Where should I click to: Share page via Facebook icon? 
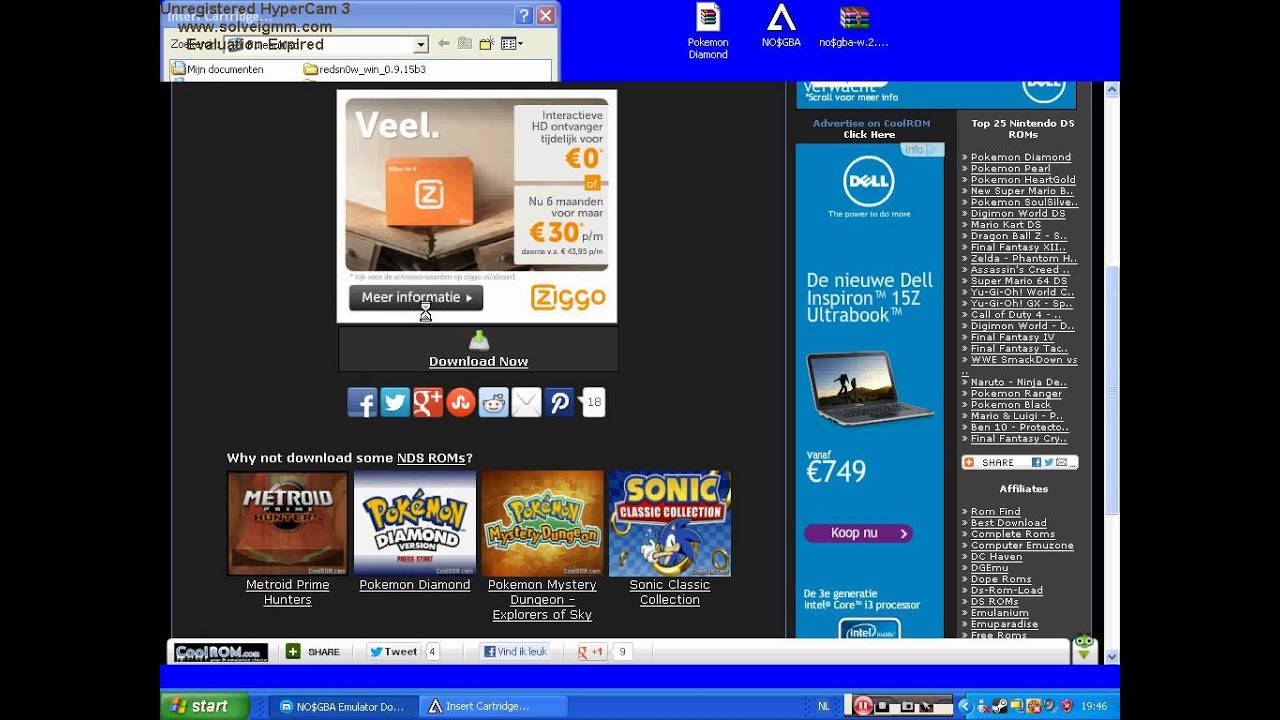(x=362, y=402)
